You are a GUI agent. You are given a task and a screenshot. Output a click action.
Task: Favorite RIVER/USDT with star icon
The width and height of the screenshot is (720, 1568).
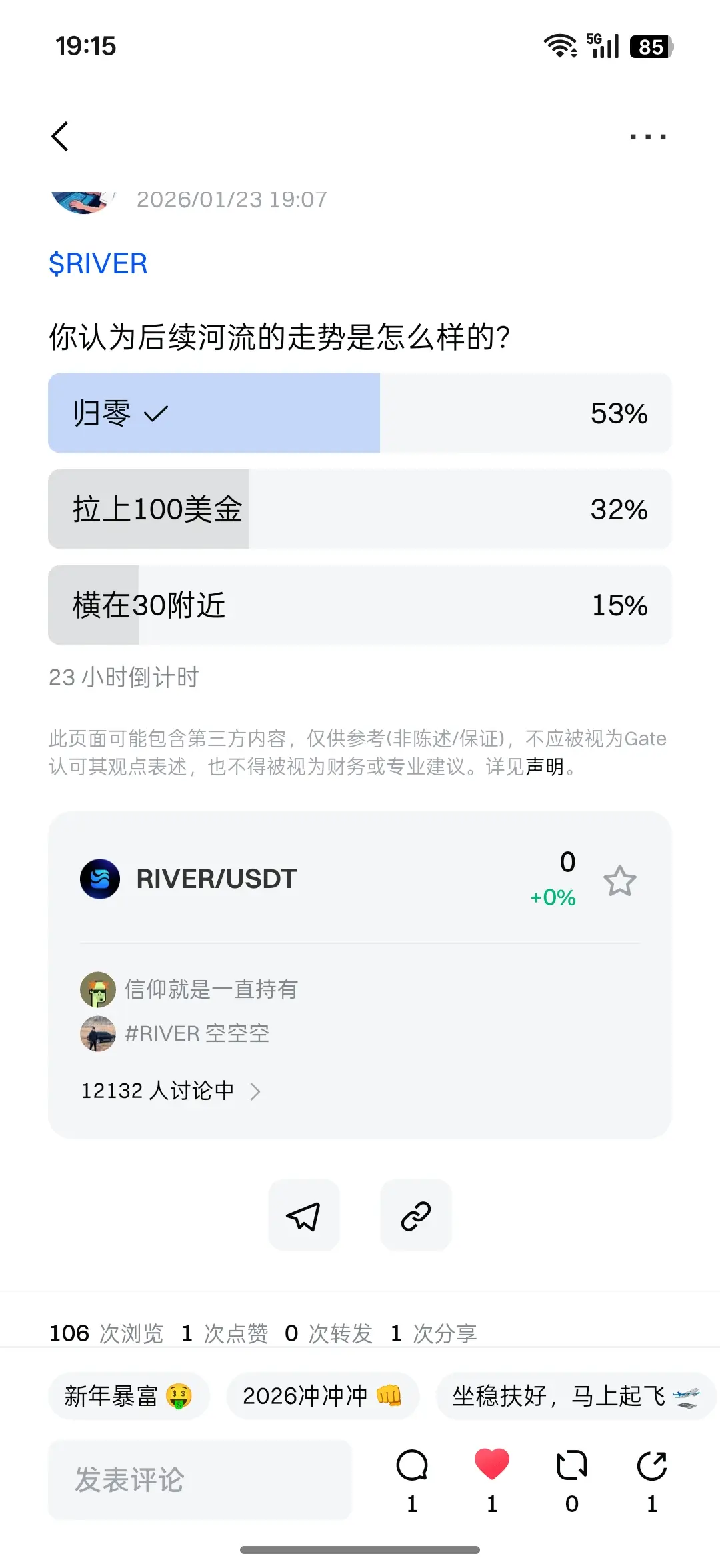pos(619,881)
